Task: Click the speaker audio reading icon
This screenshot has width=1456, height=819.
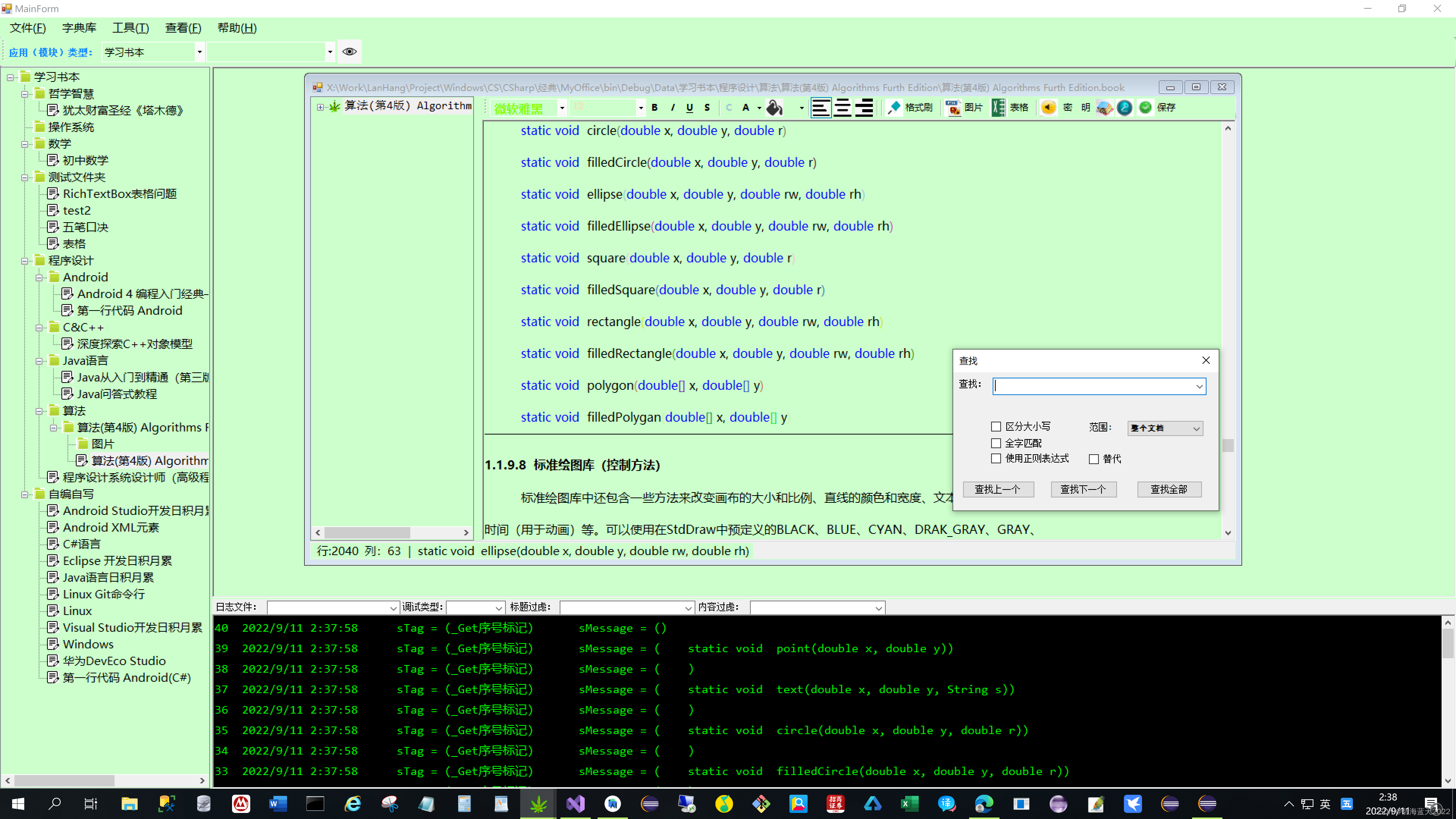Action: click(x=1048, y=107)
